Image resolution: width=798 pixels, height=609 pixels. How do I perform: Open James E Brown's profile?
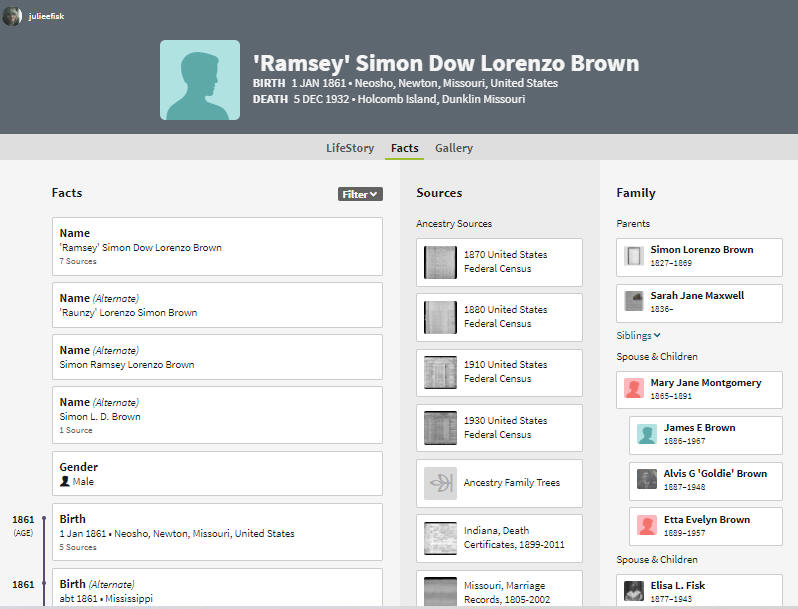click(x=706, y=435)
